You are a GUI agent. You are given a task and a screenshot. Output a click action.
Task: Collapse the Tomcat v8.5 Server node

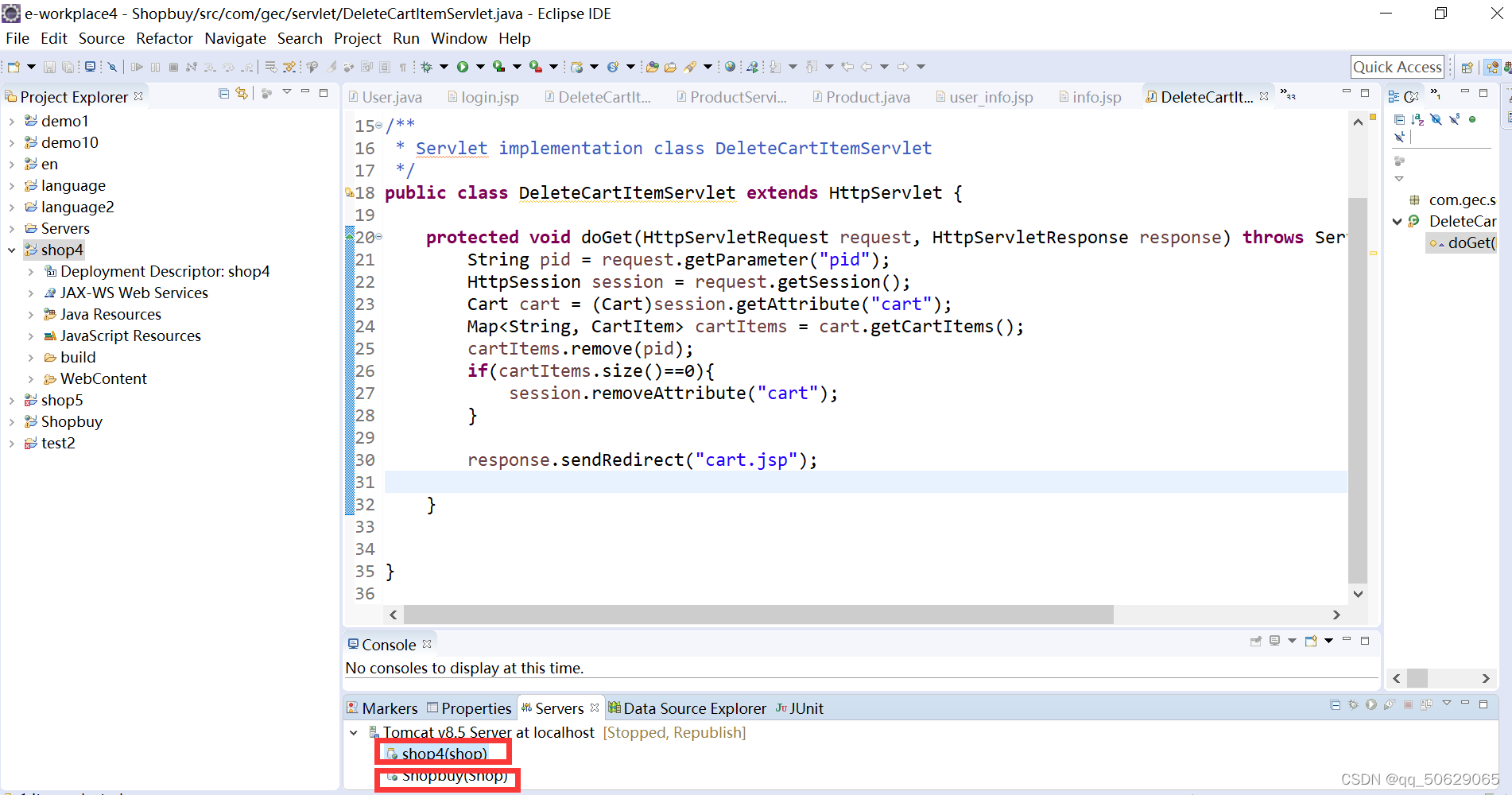(355, 732)
